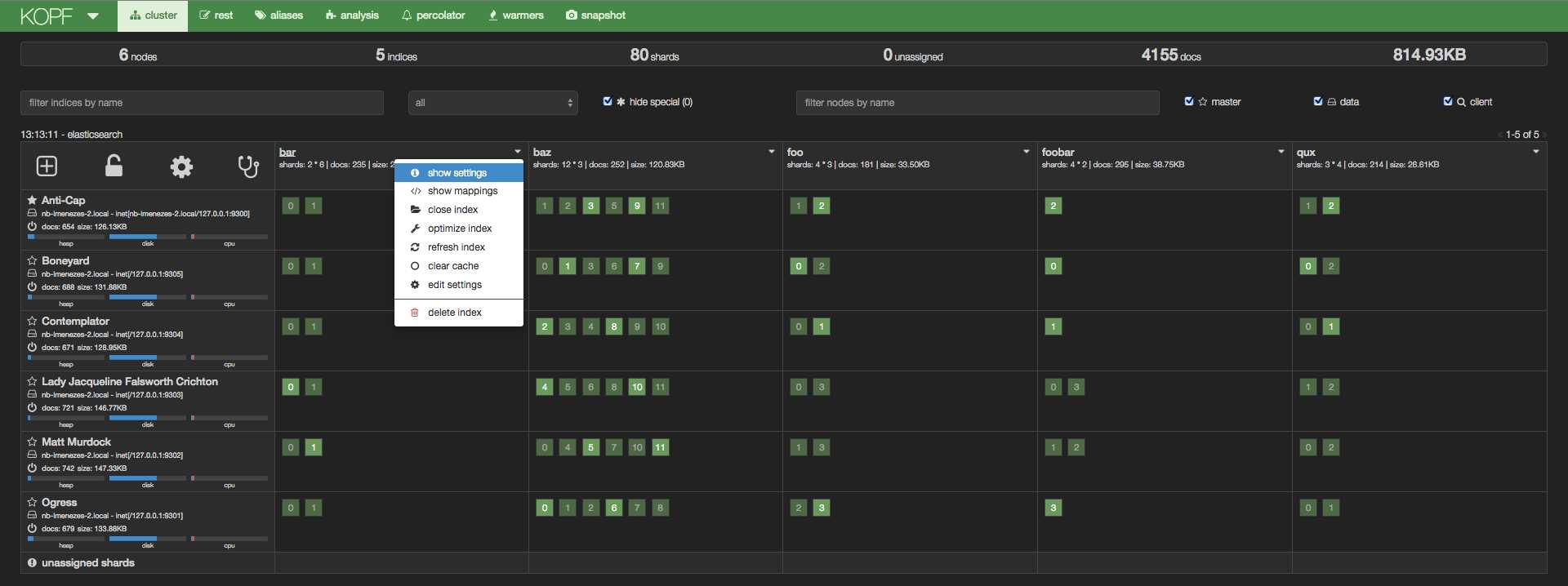Toggle master nodes filter checkbox
This screenshot has height=586, width=1568.
click(x=1189, y=101)
